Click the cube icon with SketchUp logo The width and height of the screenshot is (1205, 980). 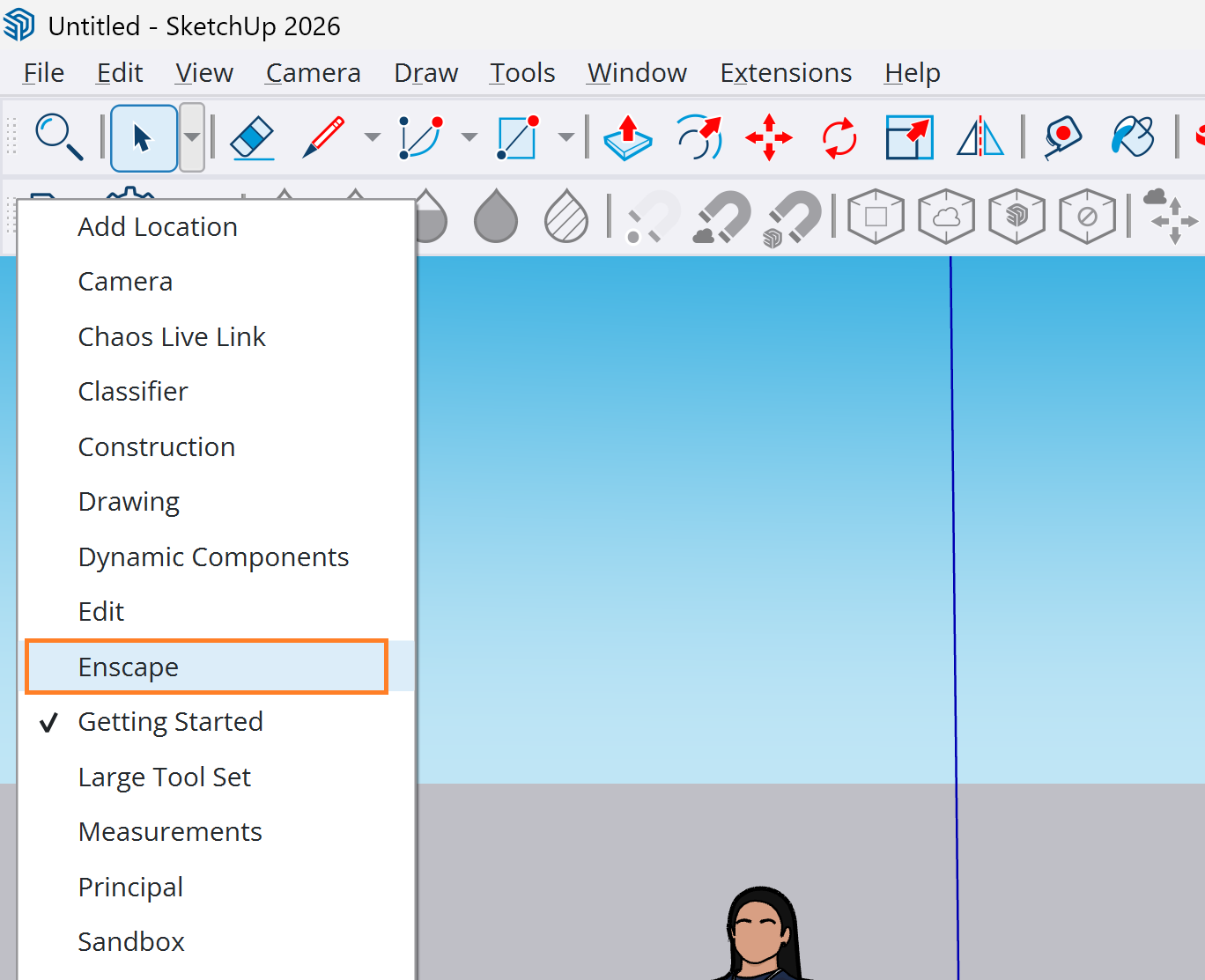pyautogui.click(x=1016, y=216)
